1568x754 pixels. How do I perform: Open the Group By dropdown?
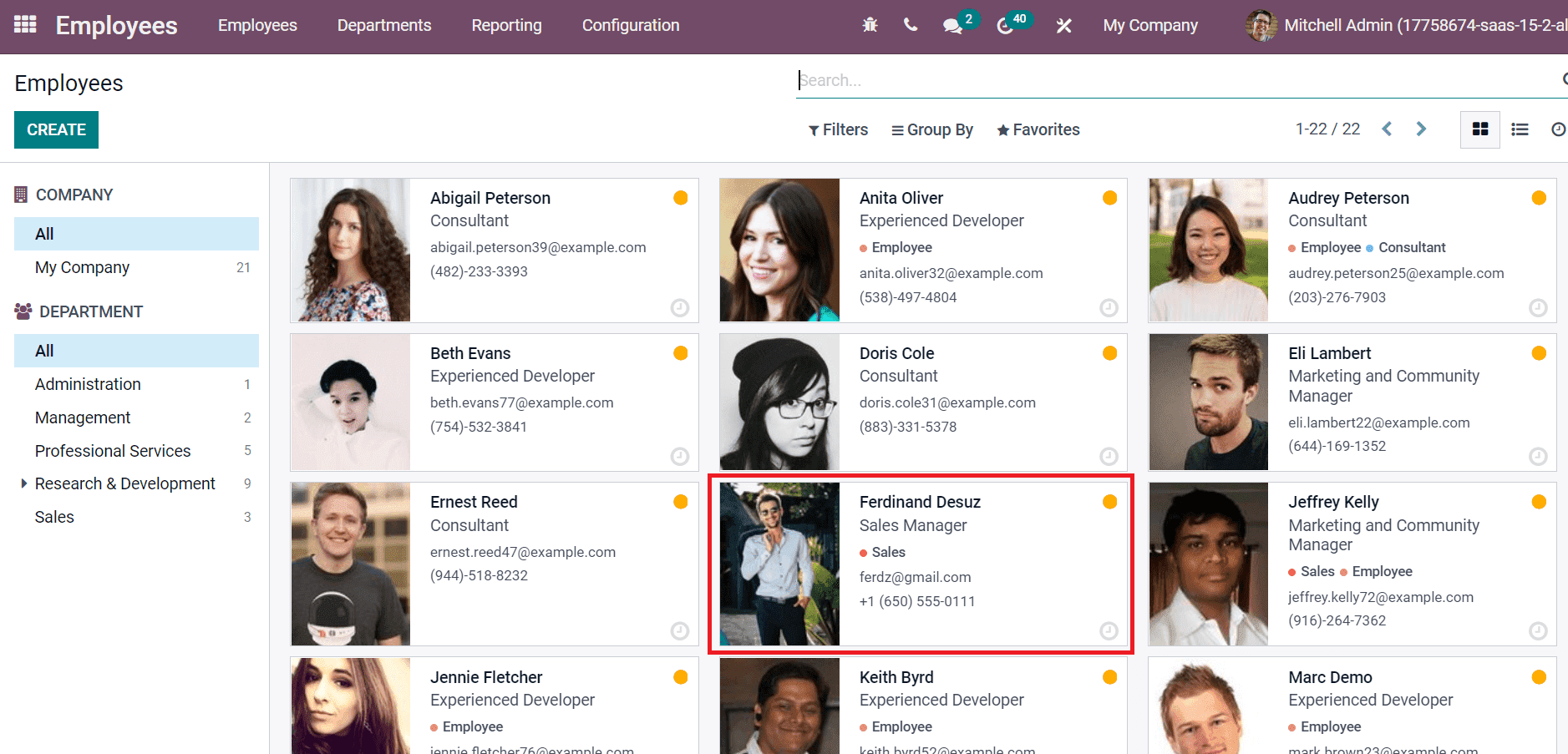932,129
